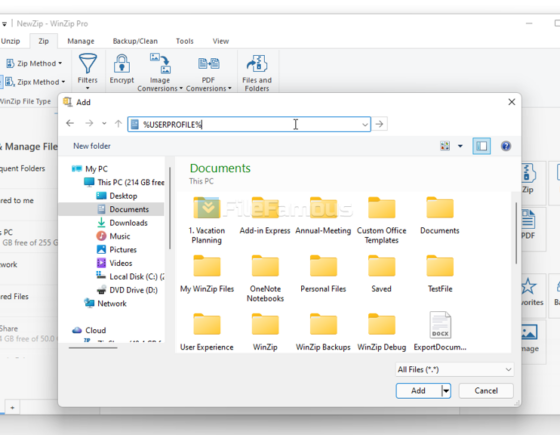Select the Annual-Meeting folder

pyautogui.click(x=323, y=216)
